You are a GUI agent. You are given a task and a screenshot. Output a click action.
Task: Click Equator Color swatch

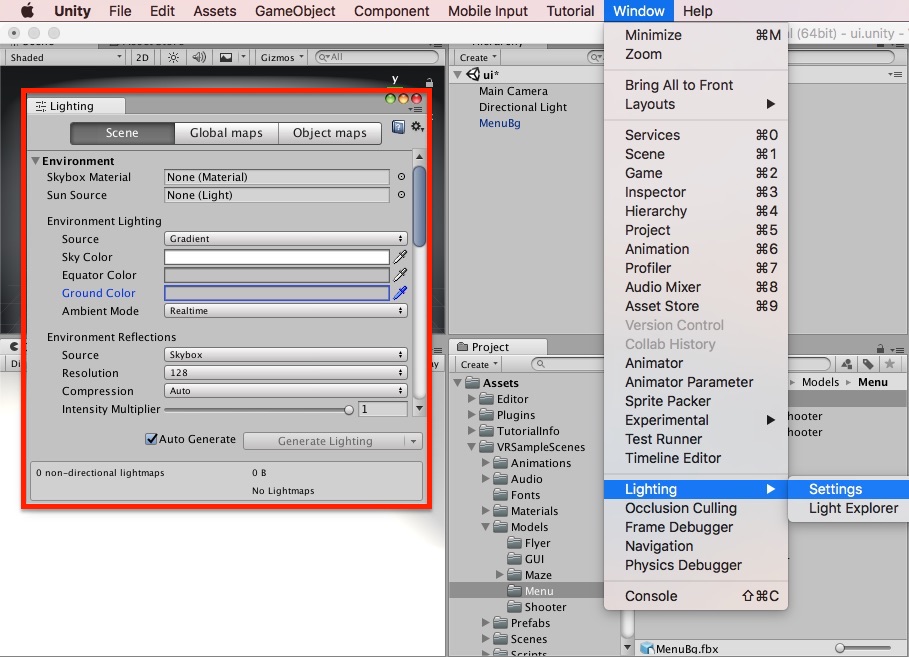(277, 275)
